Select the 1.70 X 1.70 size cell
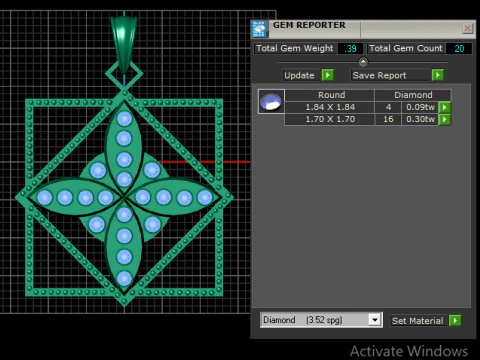Screen dimensions: 480x360 [x=330, y=119]
